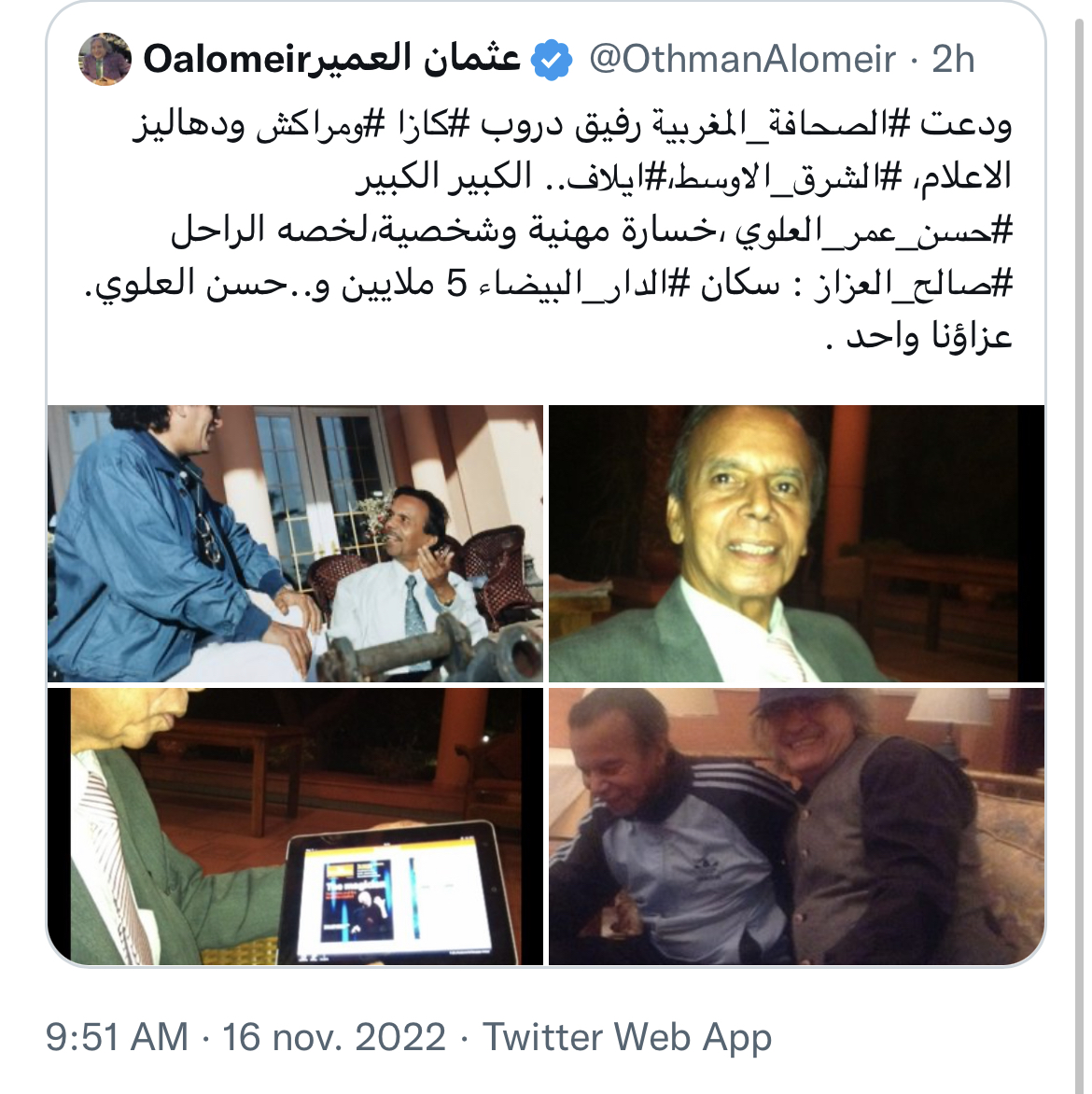Open the 2h tweet timestamp
This screenshot has width=1092, height=1094.
952,60
